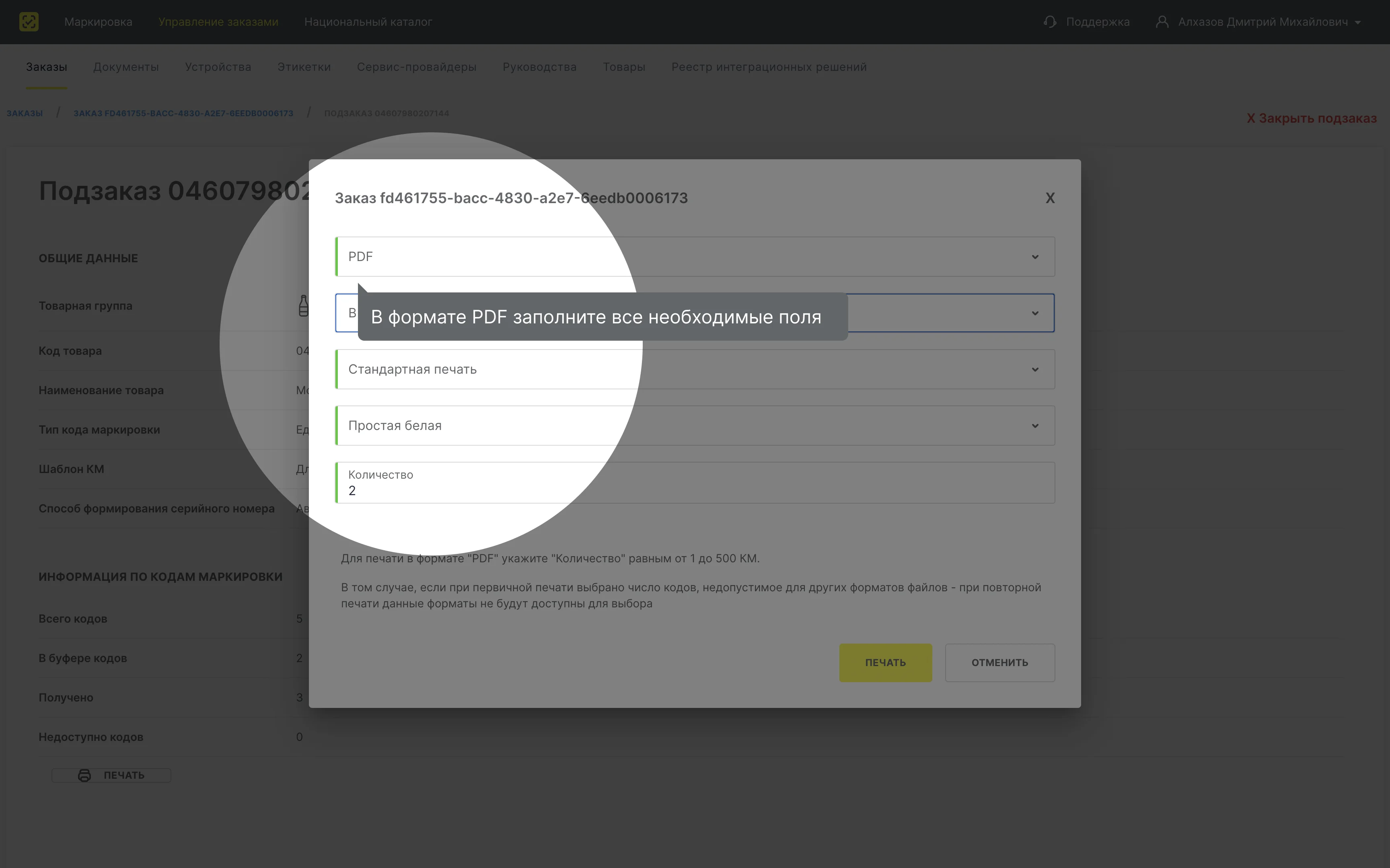Open the PDF format dropdown

(x=695, y=257)
